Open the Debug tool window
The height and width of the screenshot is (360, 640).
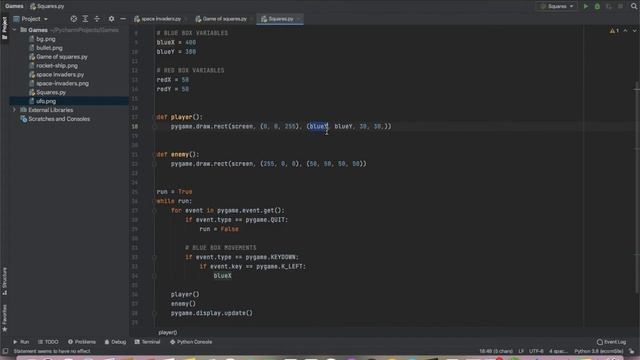coord(115,342)
